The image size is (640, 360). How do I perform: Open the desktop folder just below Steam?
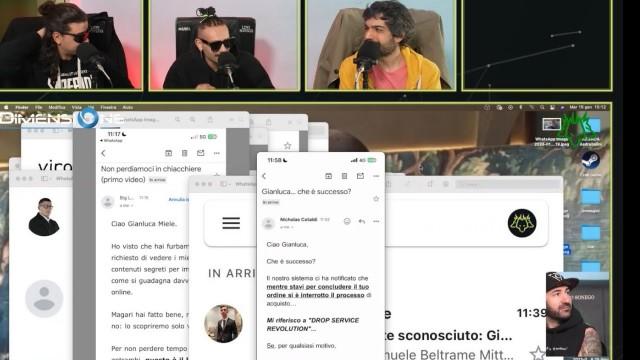pos(591,197)
